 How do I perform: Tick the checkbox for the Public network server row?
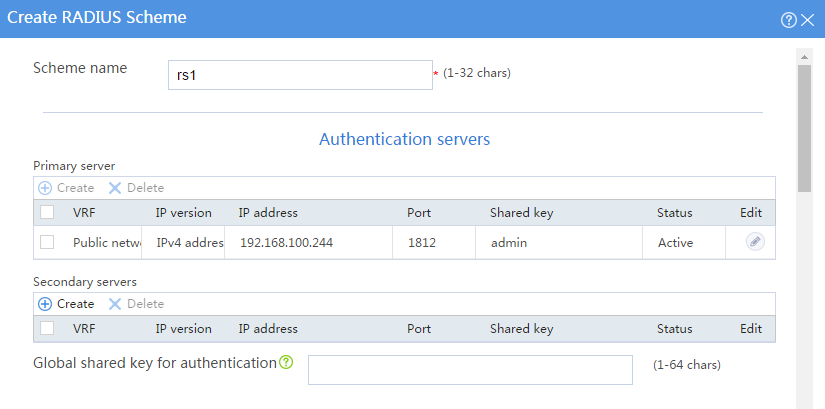coord(47,242)
